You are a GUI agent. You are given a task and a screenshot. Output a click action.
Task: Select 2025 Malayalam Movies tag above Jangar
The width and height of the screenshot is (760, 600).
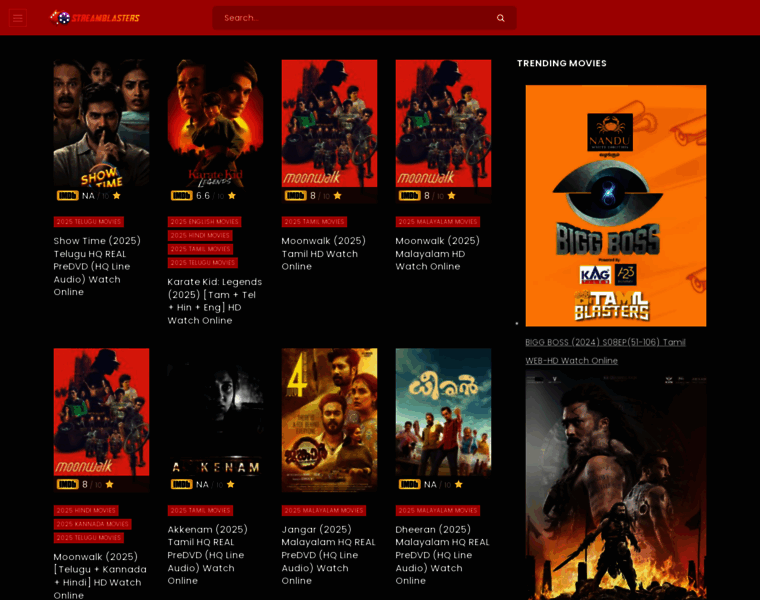tap(324, 510)
